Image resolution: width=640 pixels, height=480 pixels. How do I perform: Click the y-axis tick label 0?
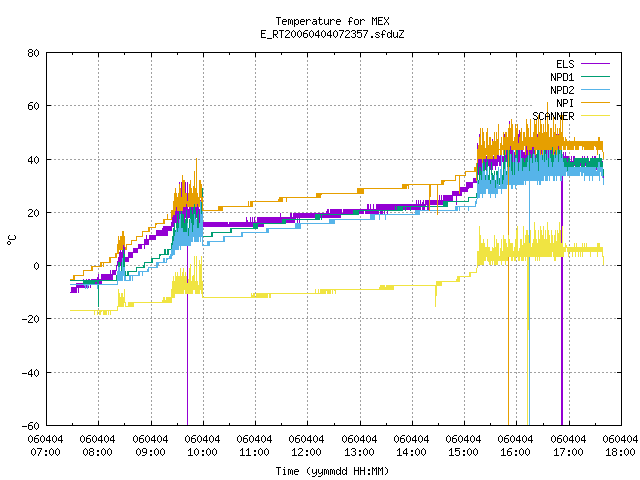[37, 266]
